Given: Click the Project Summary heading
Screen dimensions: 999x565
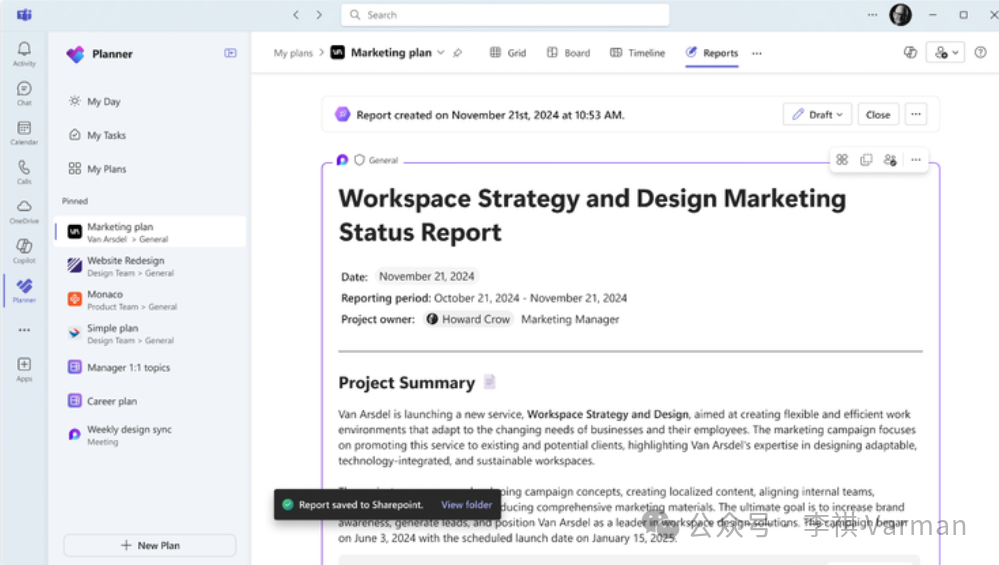Looking at the screenshot, I should click(406, 383).
